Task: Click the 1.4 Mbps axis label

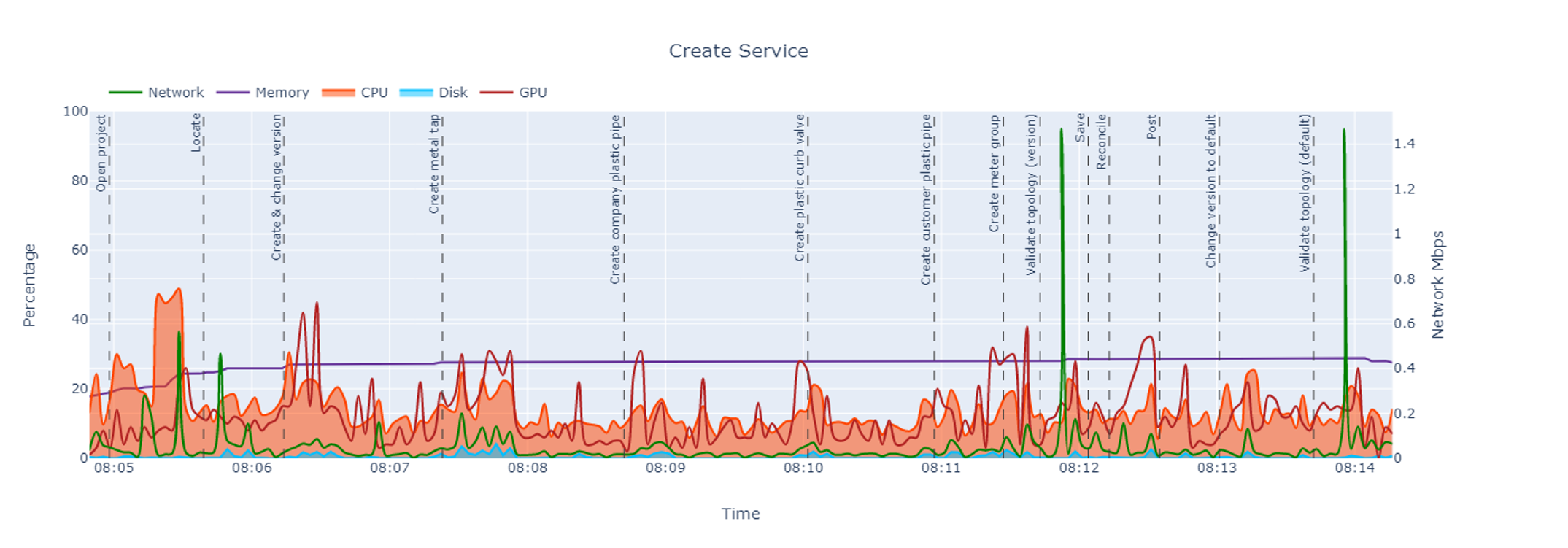Action: coord(1405,144)
